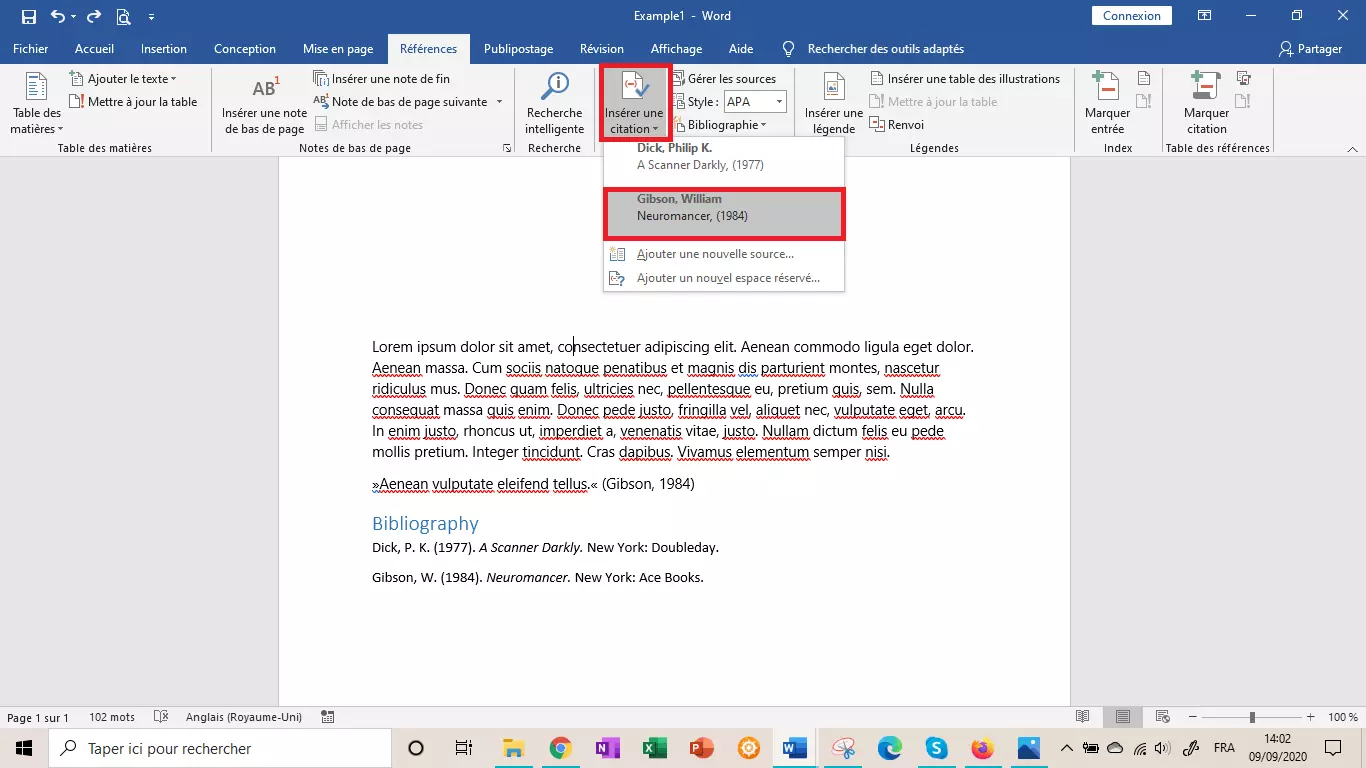Click Anglais (Royaume-Uni) language indicator
This screenshot has height=768, width=1366.
point(245,717)
